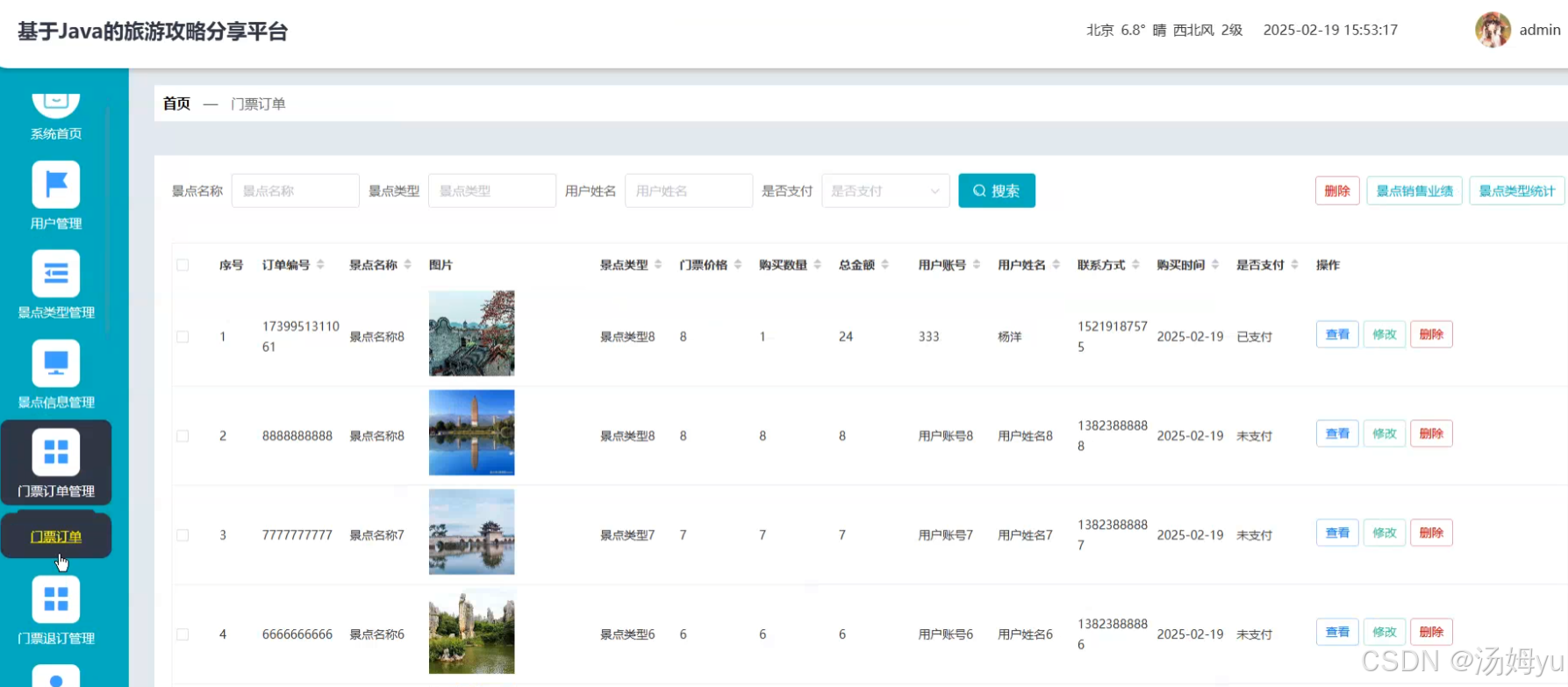Sort by 购买时间 column arrows
Viewport: 1568px width, 687px height.
pos(1215,265)
